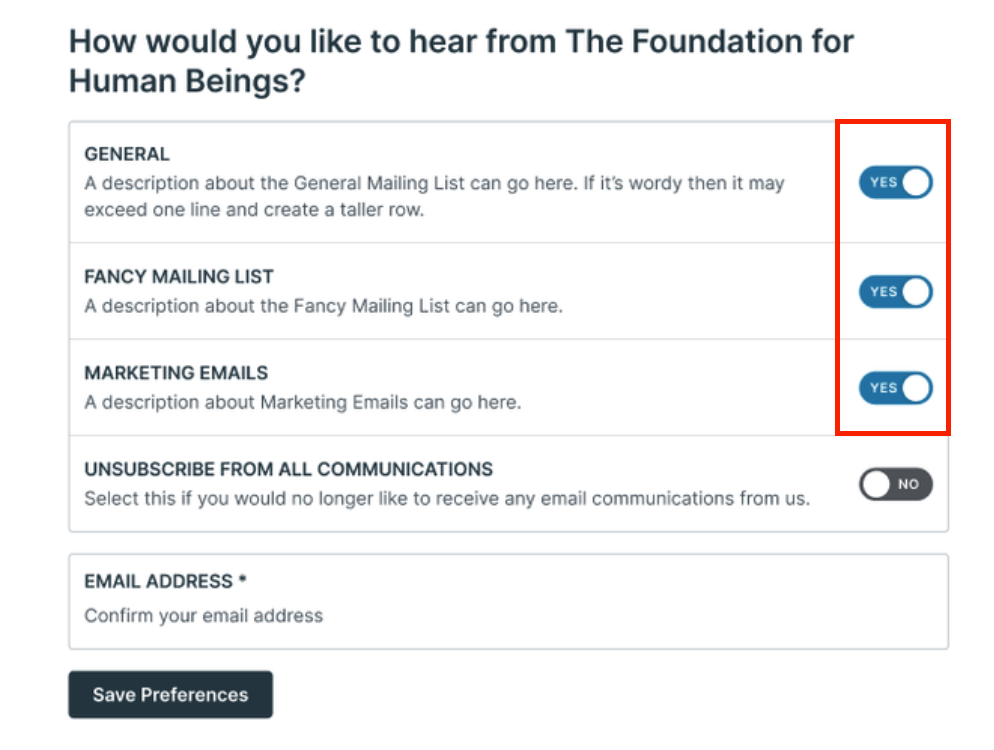Viewport: 994px width, 750px height.
Task: Click the NO label on unsubscribe switch
Action: 908,484
